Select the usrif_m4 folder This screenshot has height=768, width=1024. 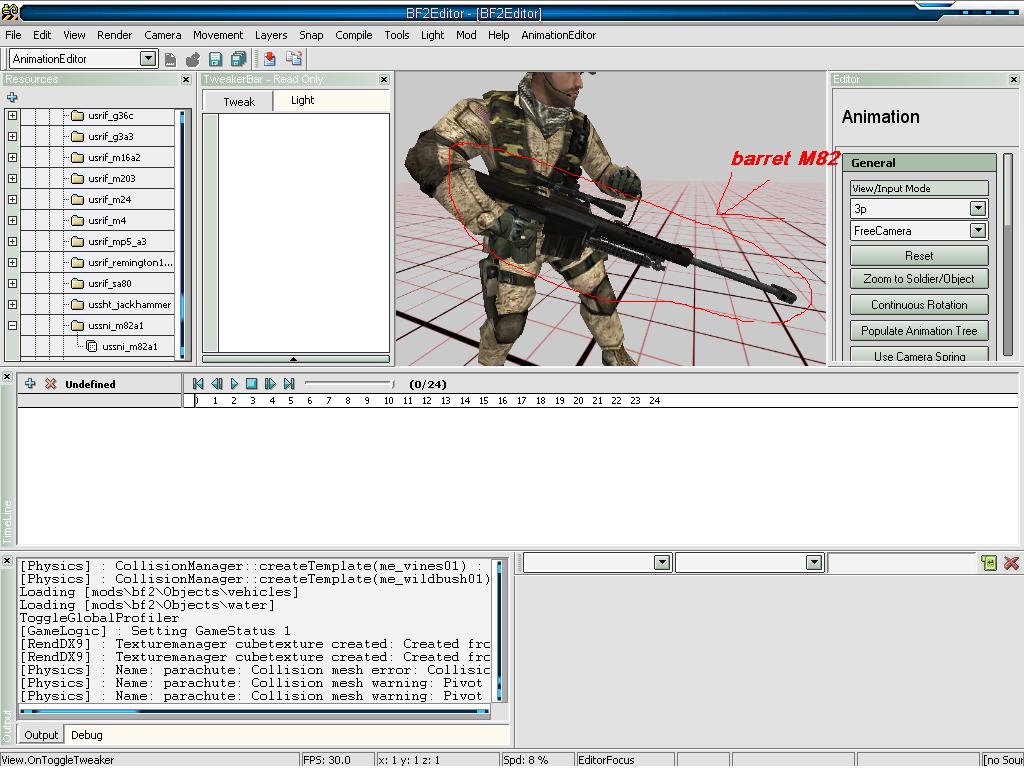[x=107, y=221]
